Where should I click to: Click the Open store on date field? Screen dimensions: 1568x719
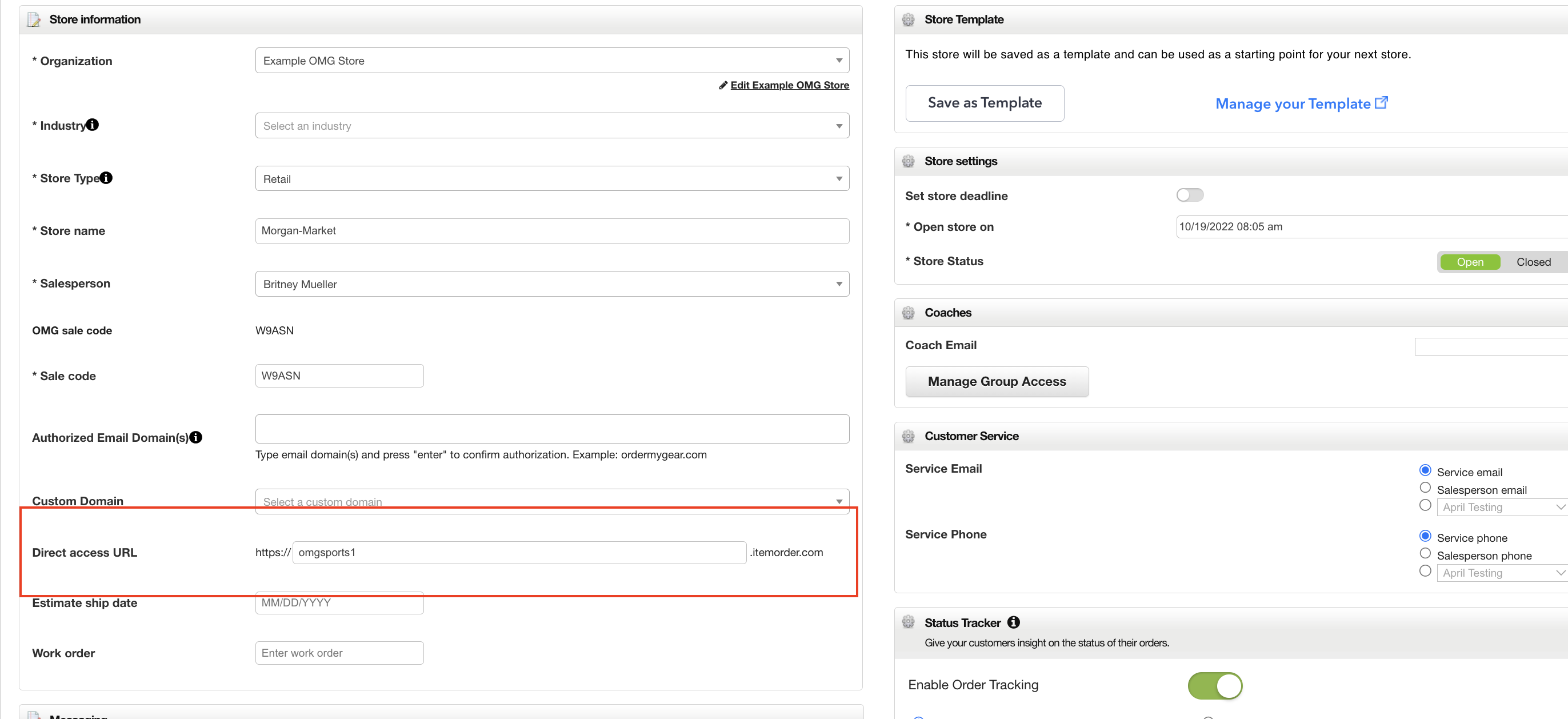(x=1372, y=226)
